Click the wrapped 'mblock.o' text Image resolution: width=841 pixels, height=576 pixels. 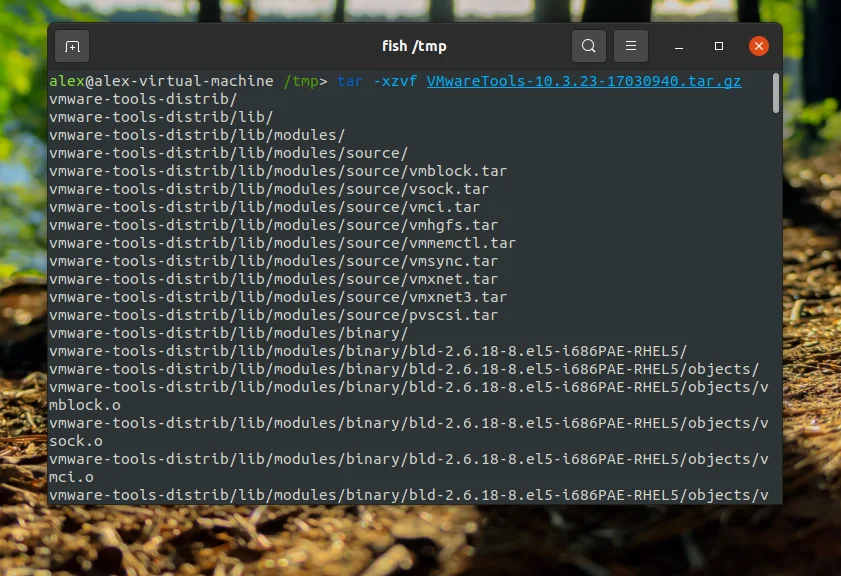point(85,405)
